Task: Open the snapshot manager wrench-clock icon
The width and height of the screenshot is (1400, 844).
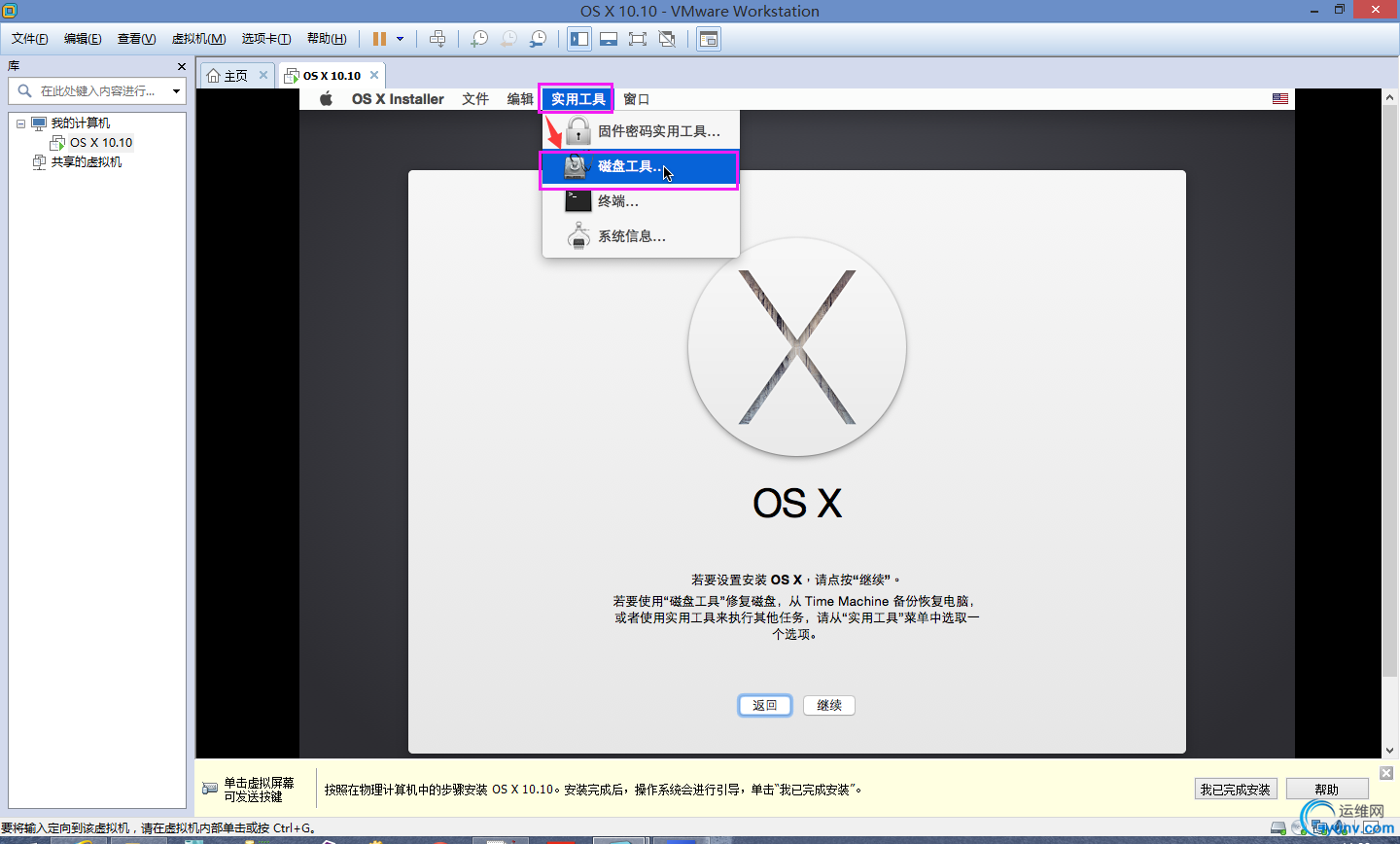Action: tap(538, 39)
